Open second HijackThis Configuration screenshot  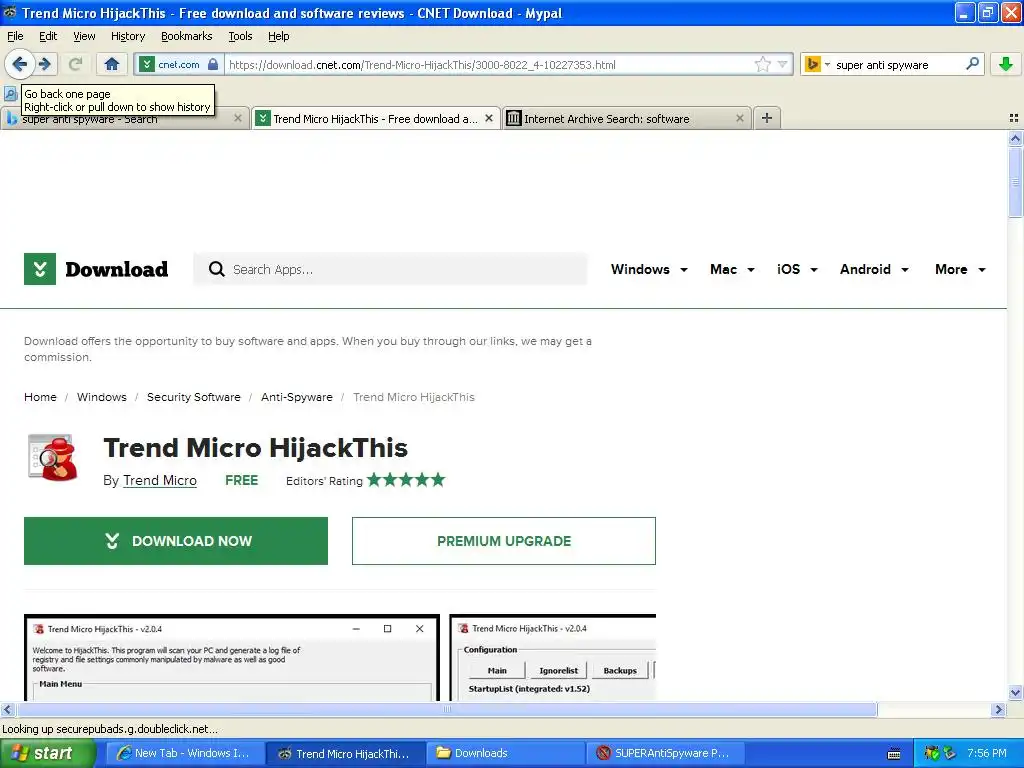click(552, 658)
